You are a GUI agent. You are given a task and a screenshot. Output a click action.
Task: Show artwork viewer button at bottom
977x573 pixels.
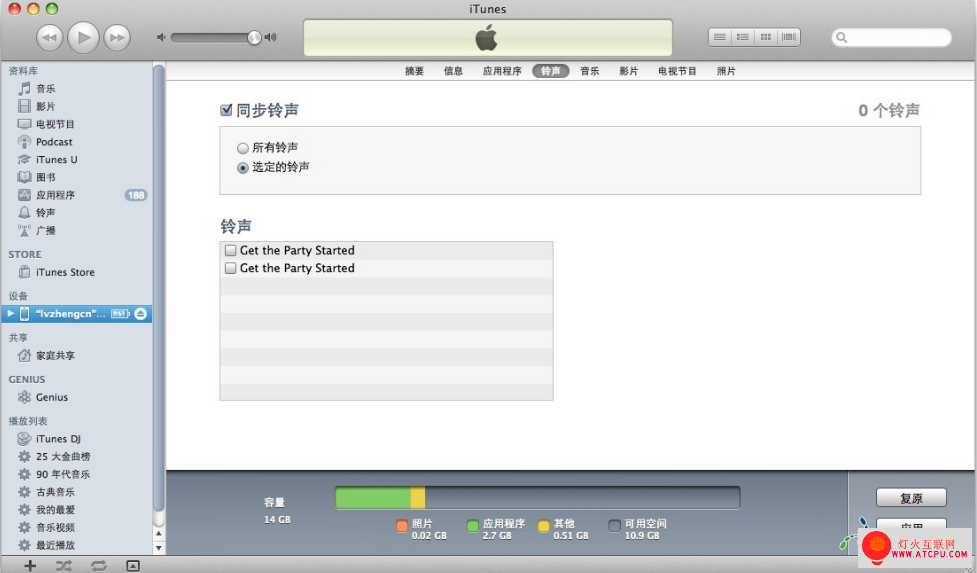click(133, 566)
